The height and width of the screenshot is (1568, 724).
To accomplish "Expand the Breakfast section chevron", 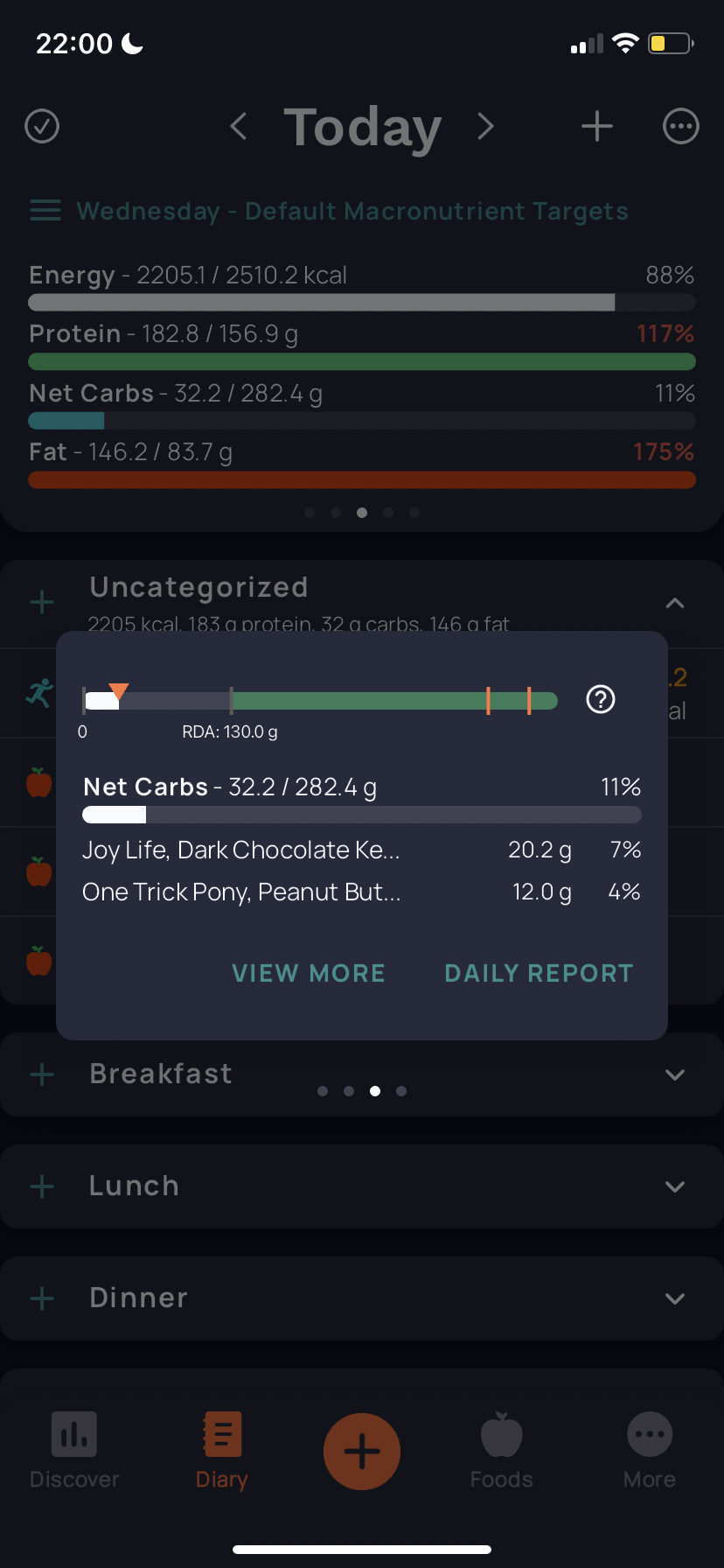I will tap(675, 1074).
